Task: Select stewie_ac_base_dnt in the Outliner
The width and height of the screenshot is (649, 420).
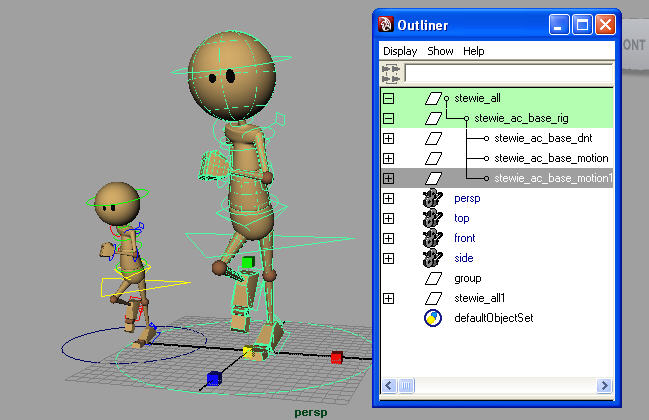Action: pos(543,138)
